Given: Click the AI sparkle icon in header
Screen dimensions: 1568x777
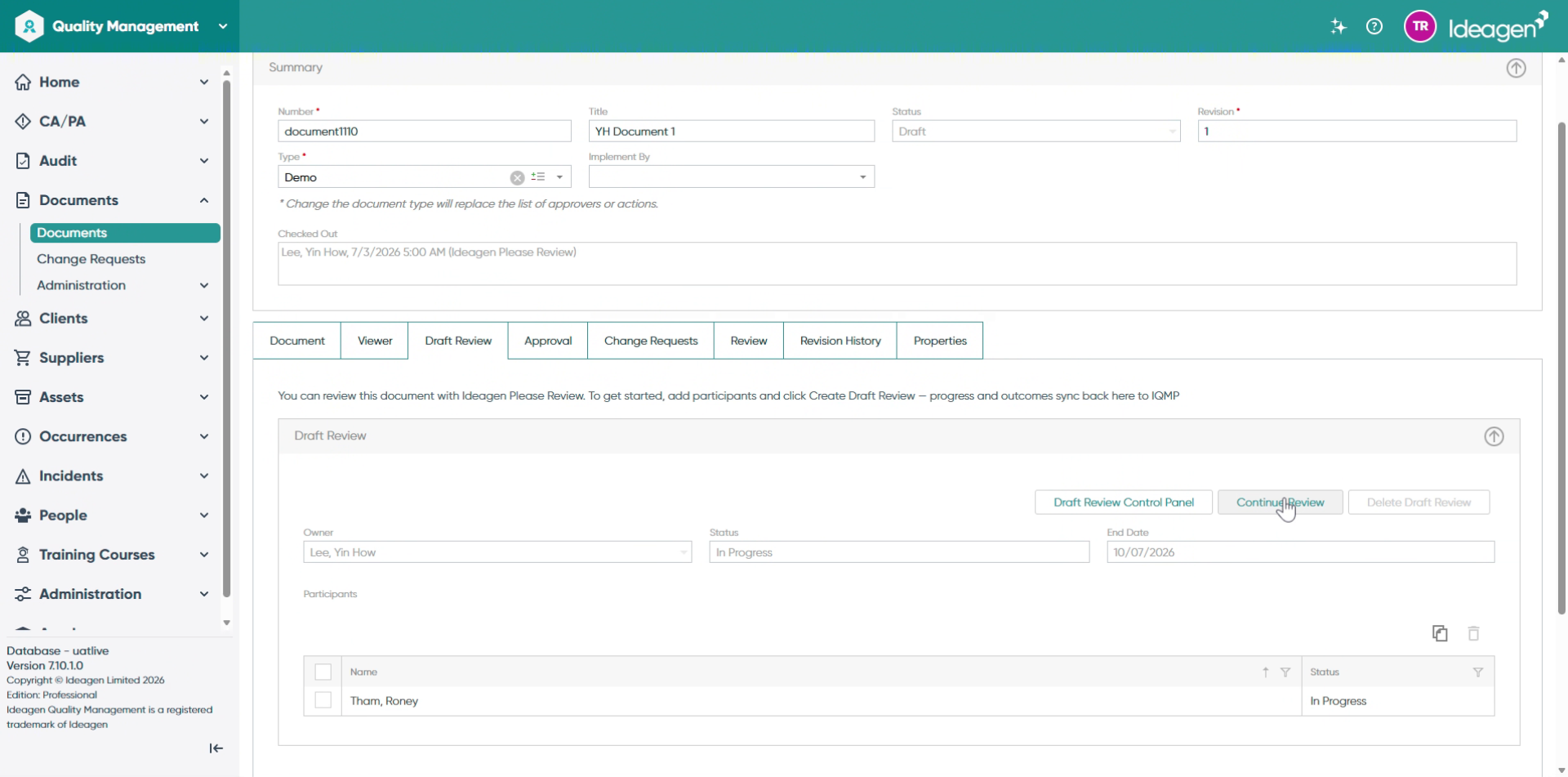Looking at the screenshot, I should coord(1338,26).
